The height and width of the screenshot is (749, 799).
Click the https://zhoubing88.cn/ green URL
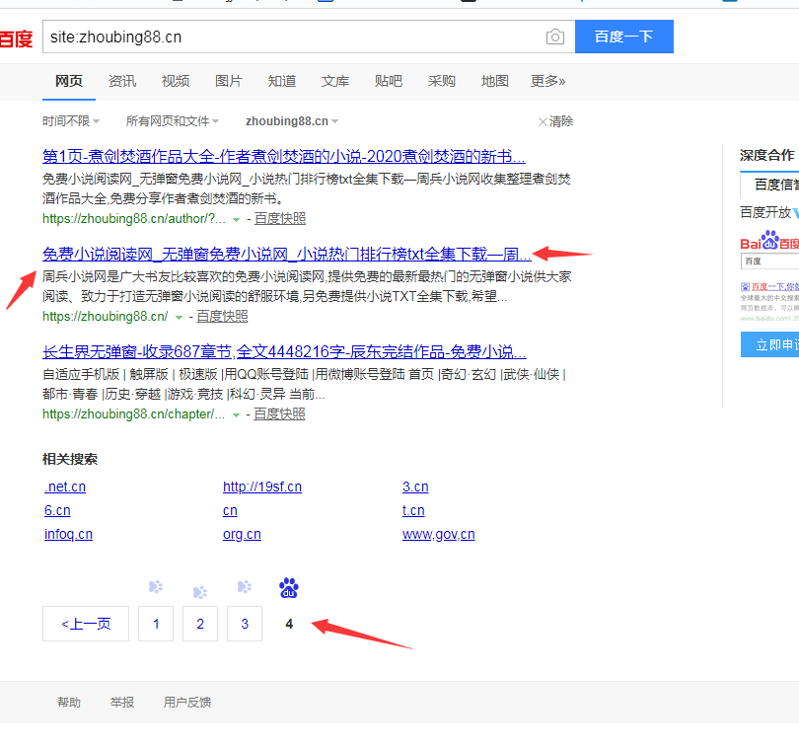(x=105, y=316)
